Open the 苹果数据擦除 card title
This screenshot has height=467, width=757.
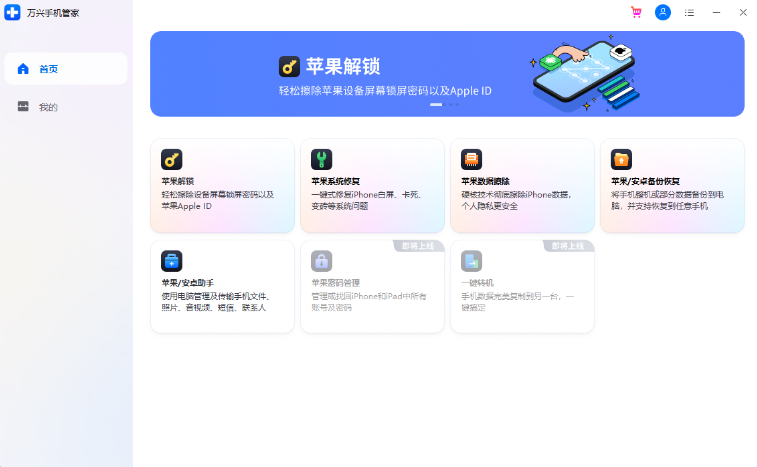tap(485, 182)
